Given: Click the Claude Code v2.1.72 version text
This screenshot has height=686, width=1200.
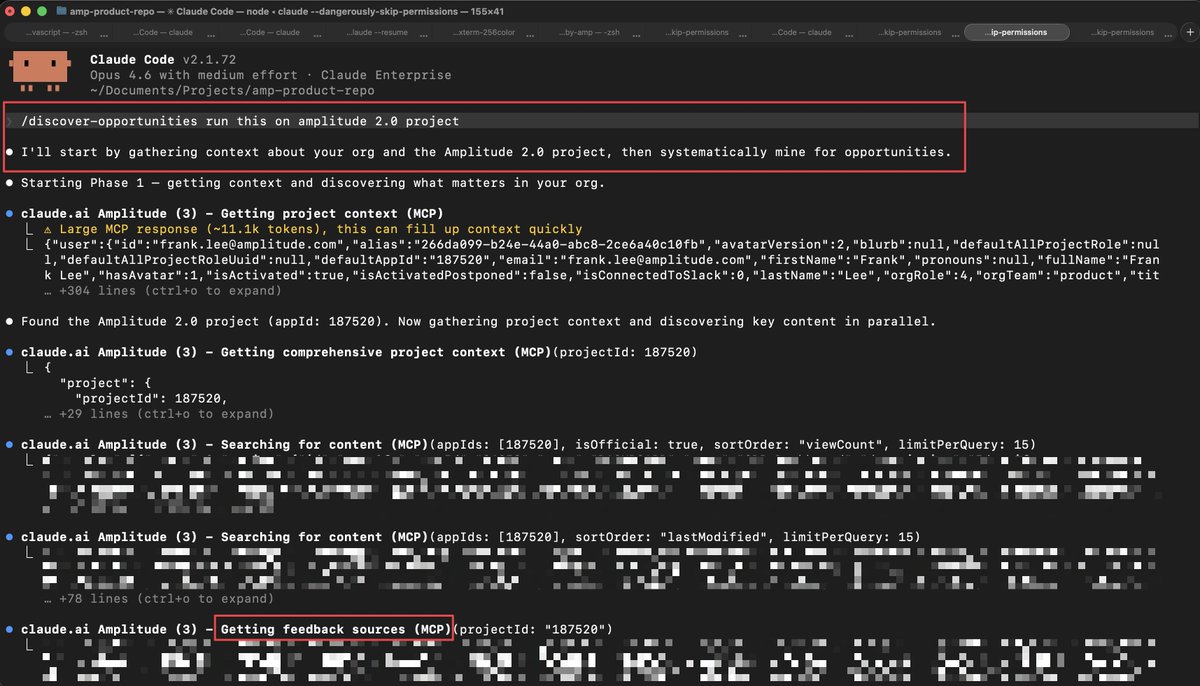Looking at the screenshot, I should (162, 60).
